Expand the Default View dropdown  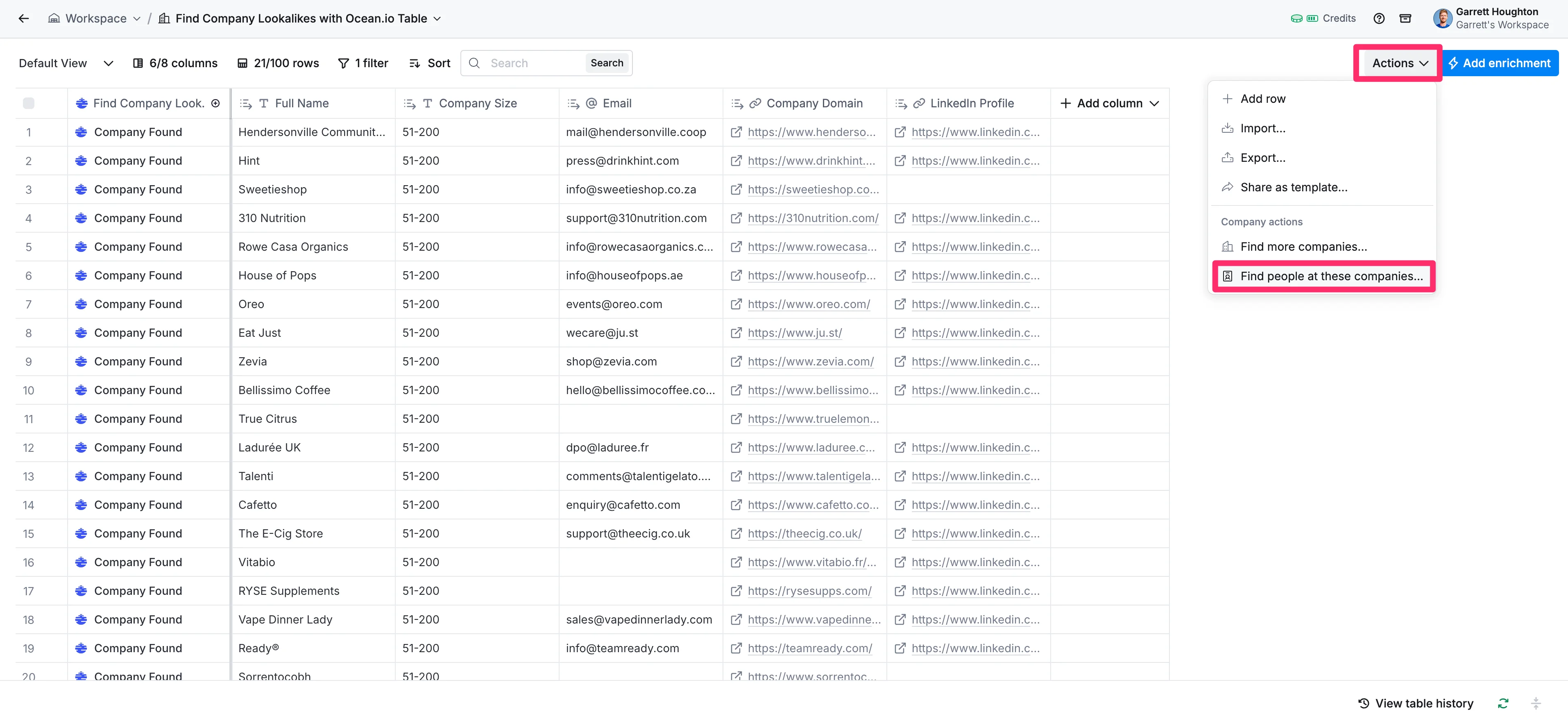(x=109, y=63)
